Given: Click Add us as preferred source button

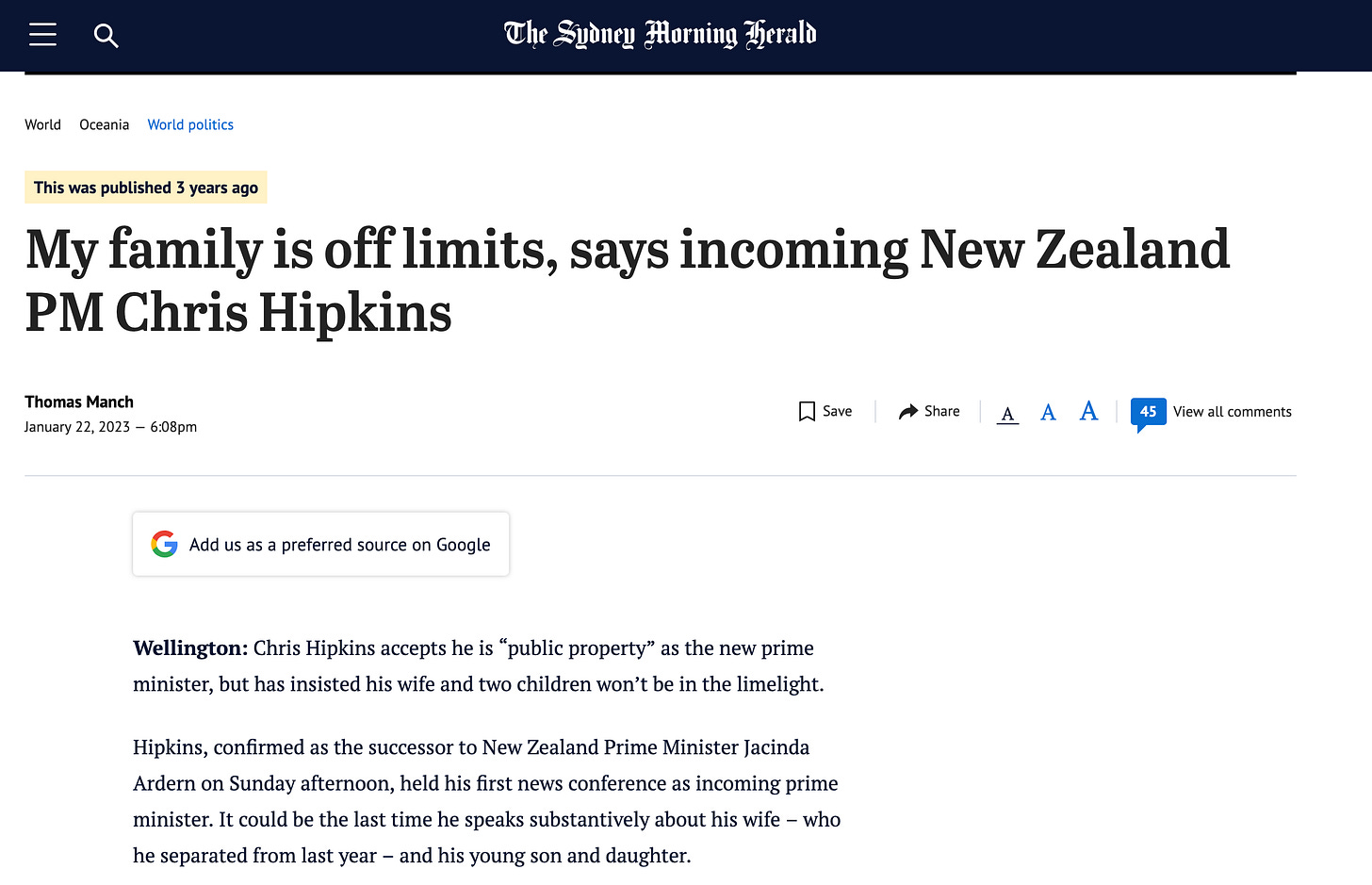Looking at the screenshot, I should click(320, 544).
